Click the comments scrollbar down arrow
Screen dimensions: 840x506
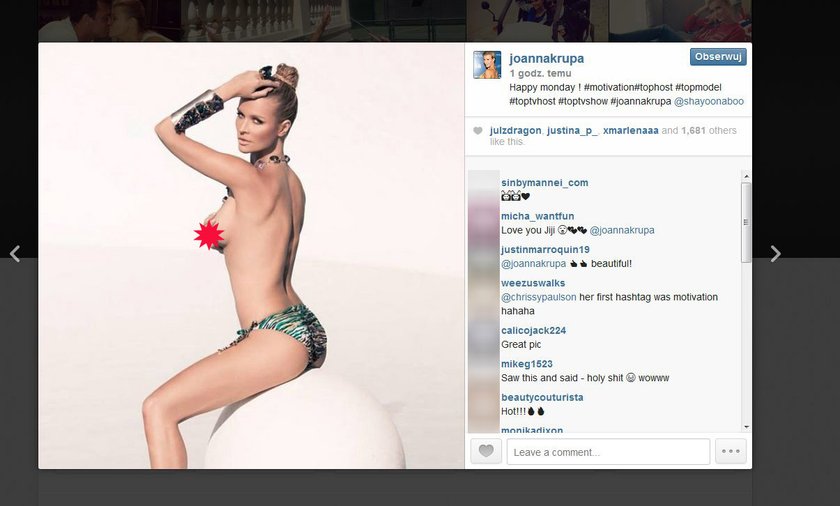[x=746, y=427]
